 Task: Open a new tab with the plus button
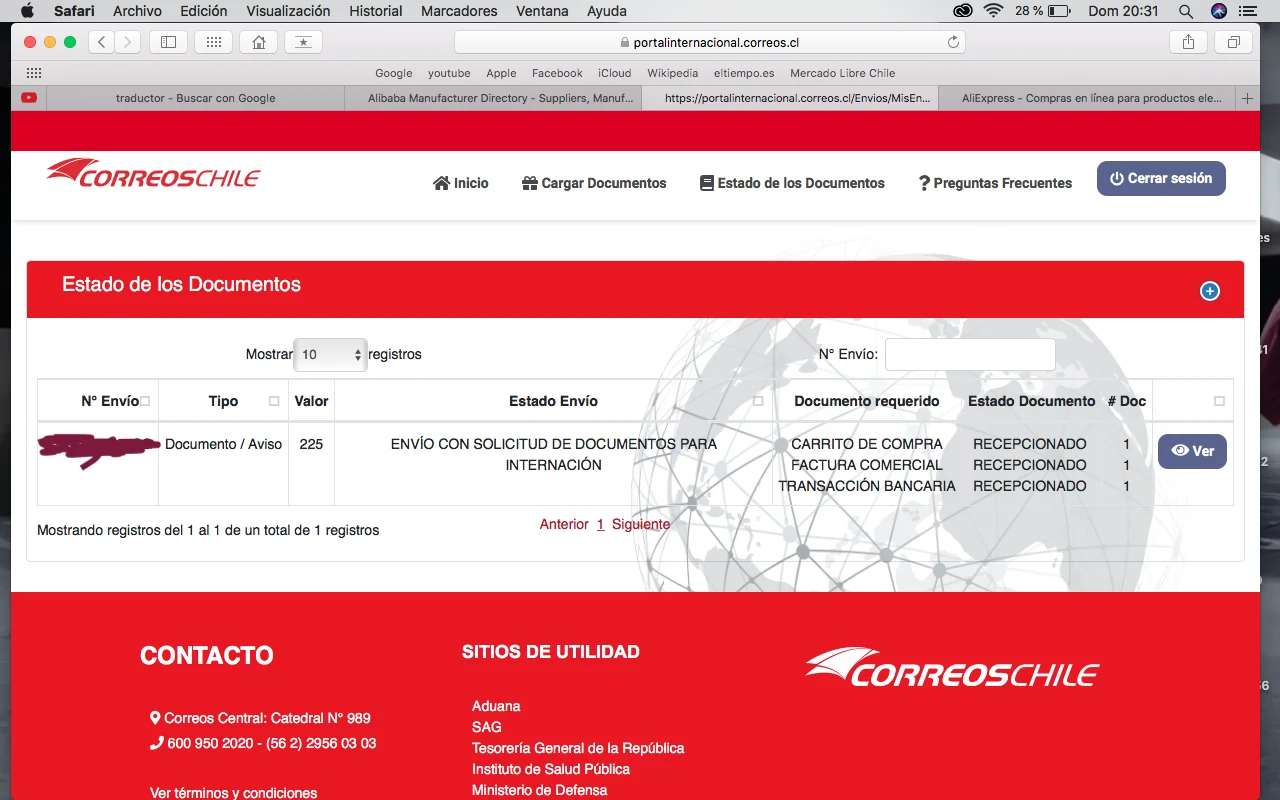1247,98
